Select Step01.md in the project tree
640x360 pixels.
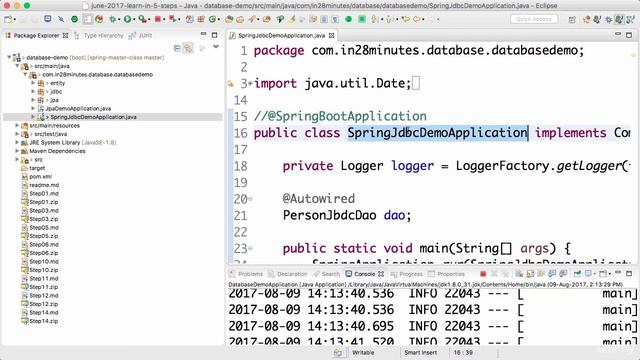(44, 193)
